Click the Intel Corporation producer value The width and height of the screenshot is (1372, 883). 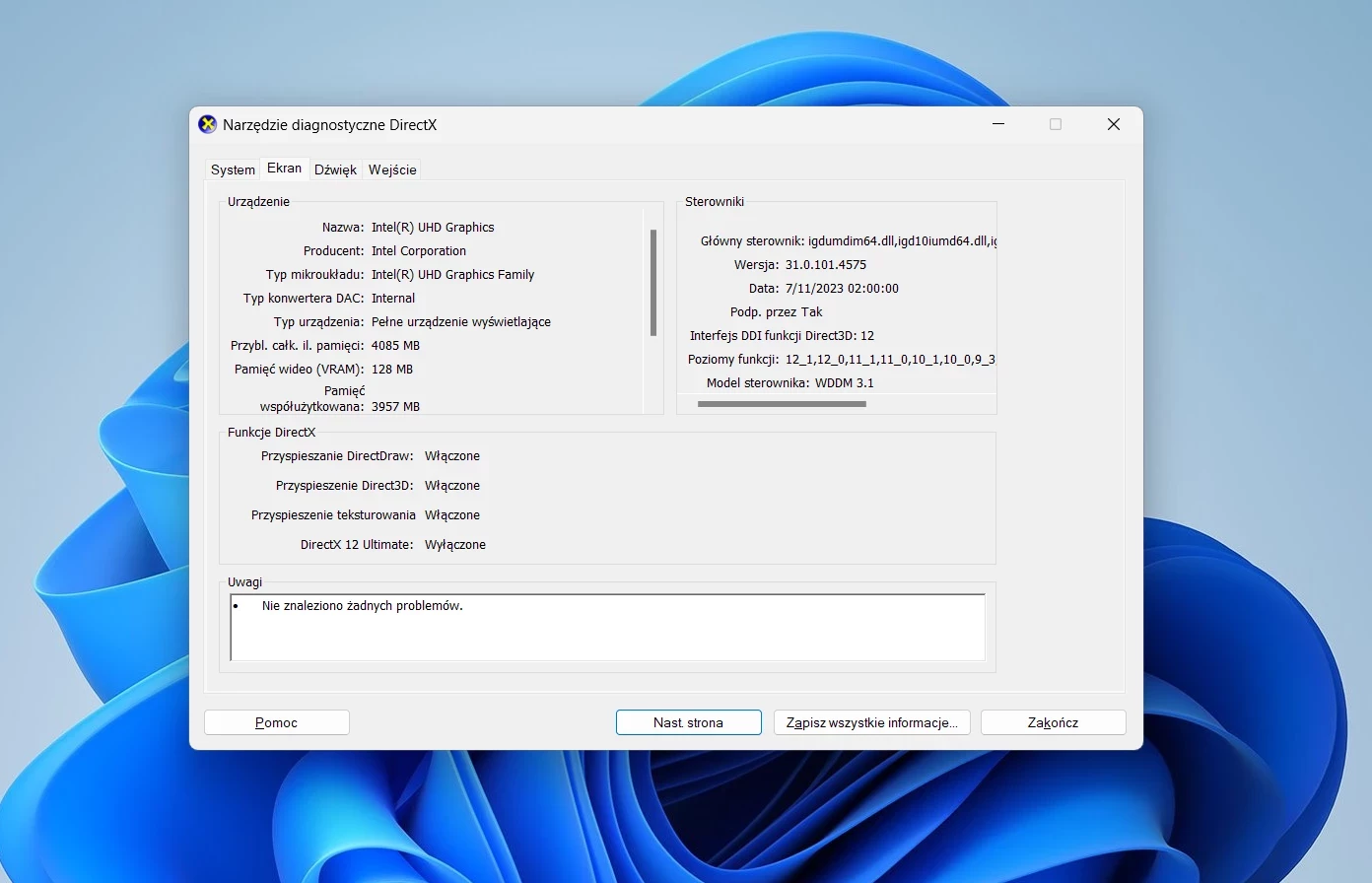[x=419, y=250]
